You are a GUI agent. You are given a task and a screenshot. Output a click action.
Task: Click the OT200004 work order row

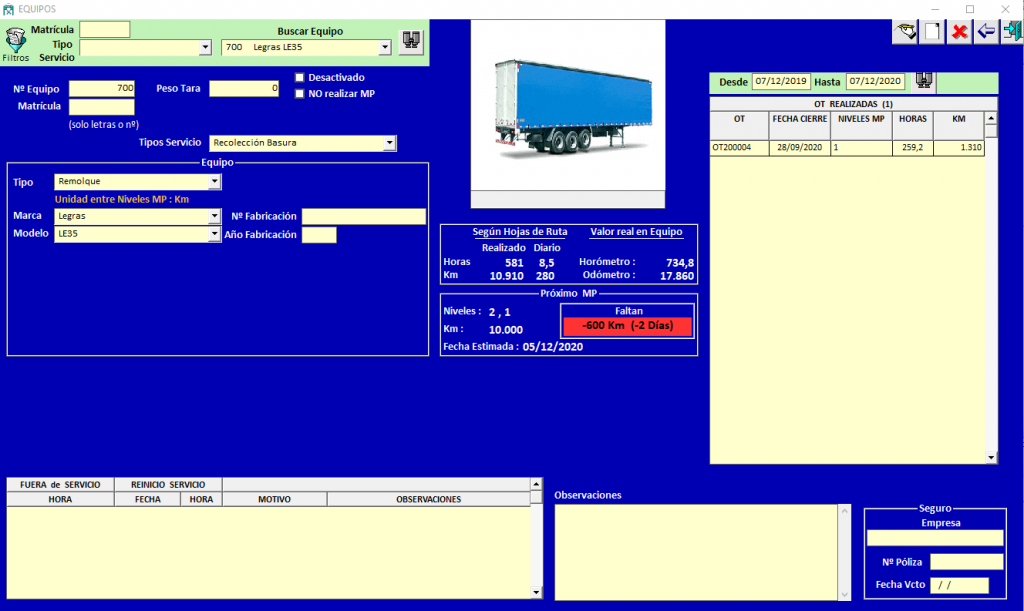coord(739,148)
